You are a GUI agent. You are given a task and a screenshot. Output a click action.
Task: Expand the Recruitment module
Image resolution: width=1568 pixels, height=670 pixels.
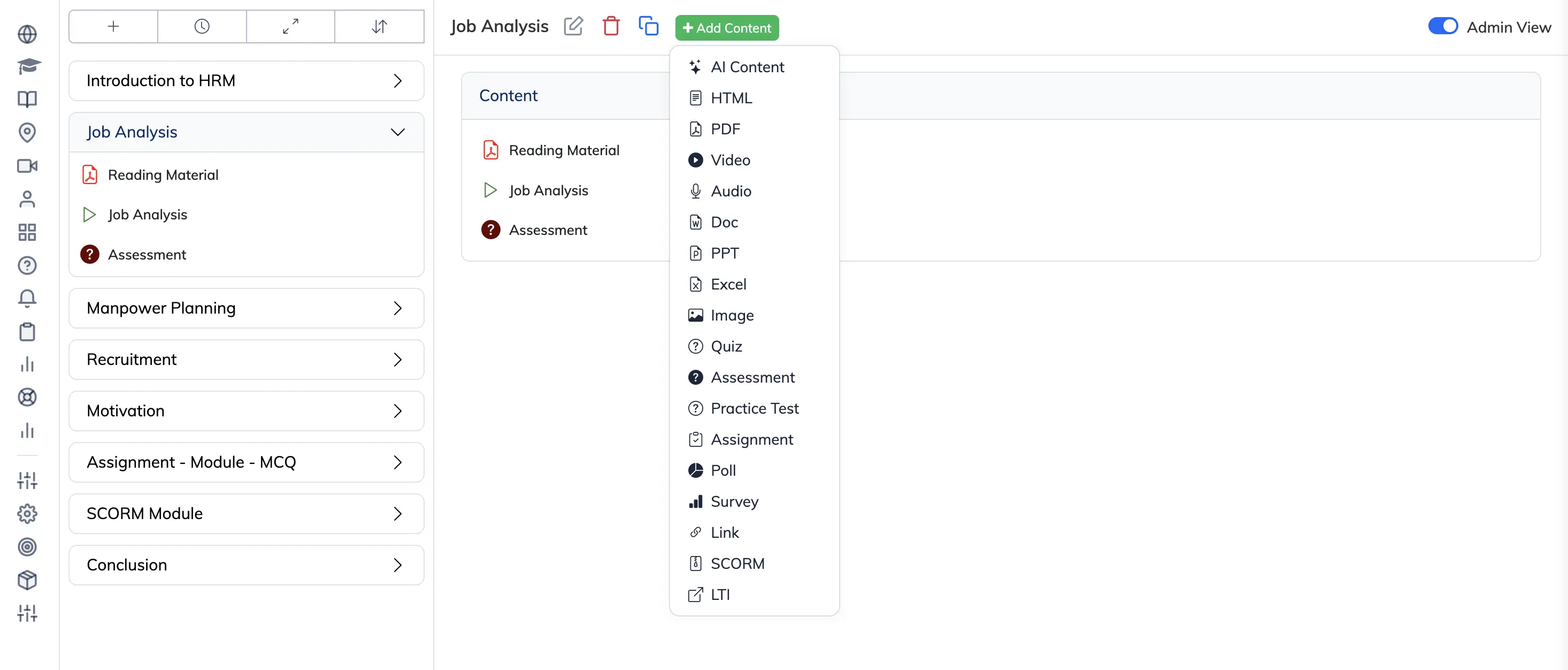pyautogui.click(x=247, y=360)
